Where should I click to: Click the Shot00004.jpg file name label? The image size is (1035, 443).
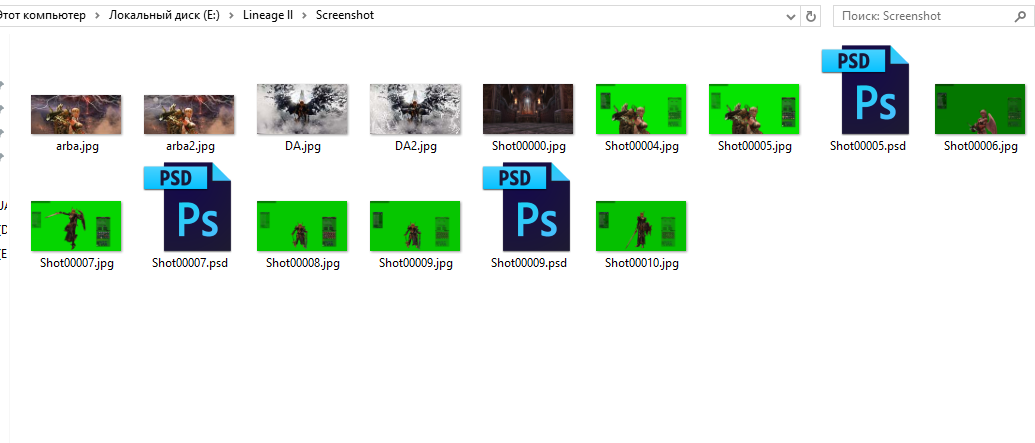tap(642, 147)
